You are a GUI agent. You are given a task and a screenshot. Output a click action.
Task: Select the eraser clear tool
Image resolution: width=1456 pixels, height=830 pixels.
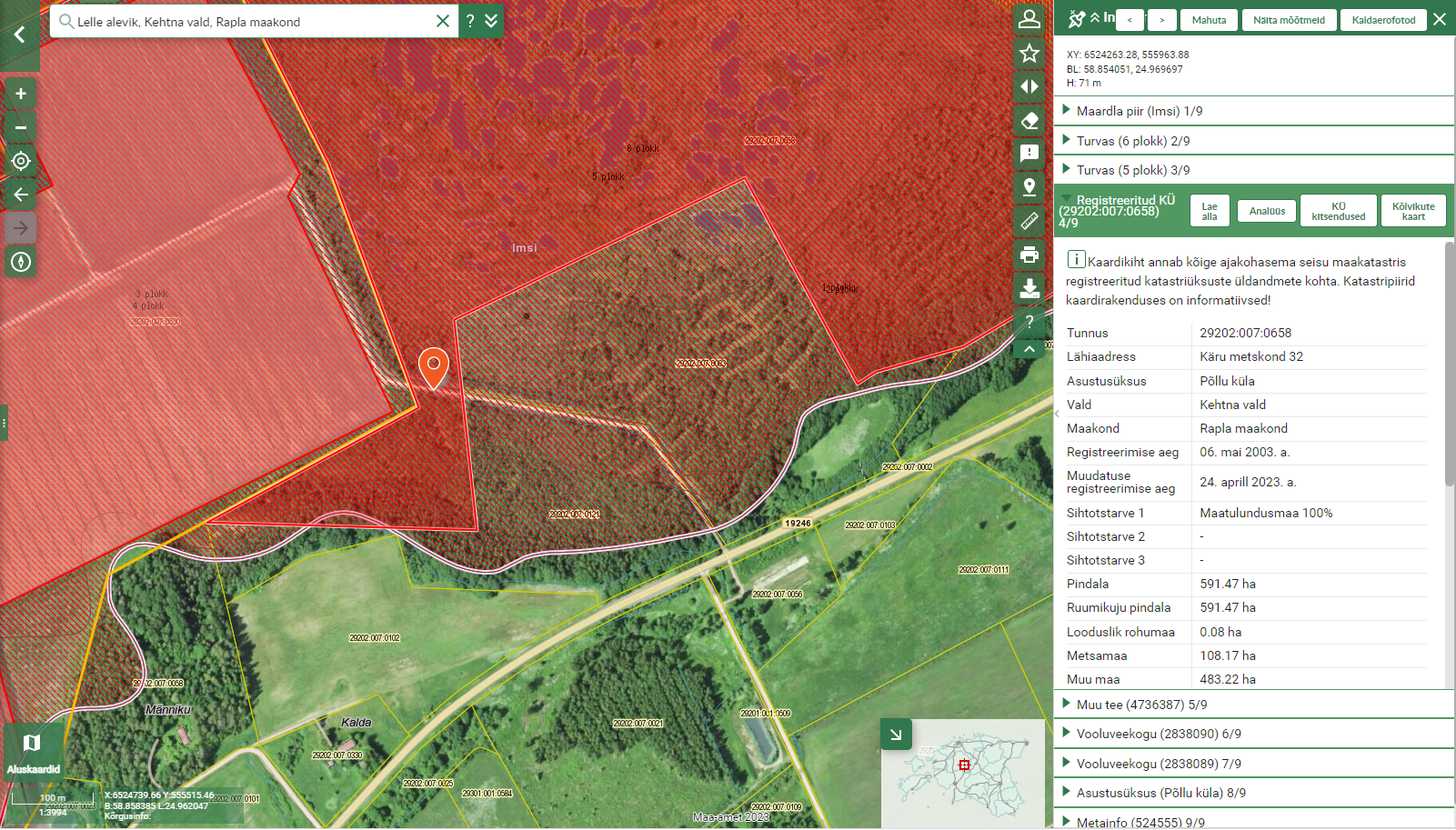pyautogui.click(x=1029, y=120)
